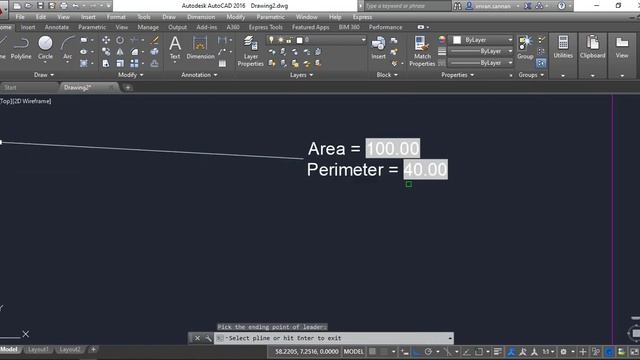Viewport: 640px width, 360px height.
Task: Open the ByLayer linetype dropdown
Action: (481, 63)
